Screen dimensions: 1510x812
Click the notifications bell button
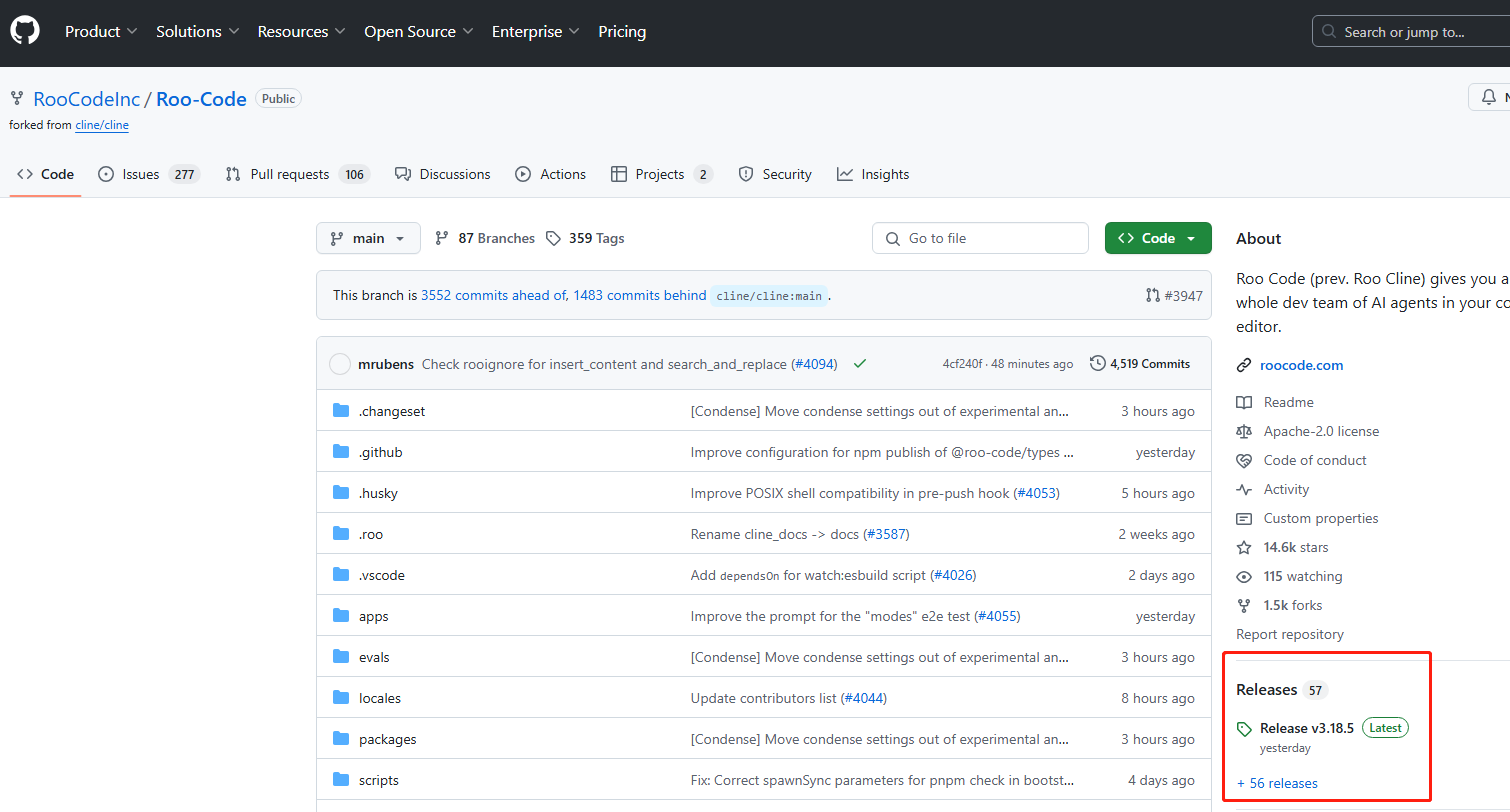point(1489,97)
